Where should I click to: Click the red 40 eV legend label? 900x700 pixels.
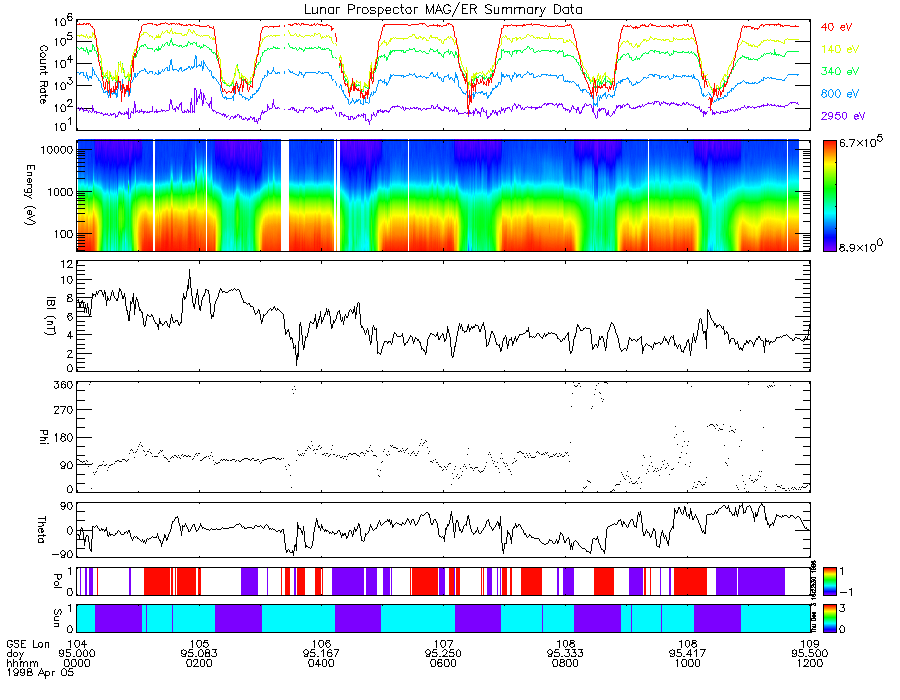(836, 27)
